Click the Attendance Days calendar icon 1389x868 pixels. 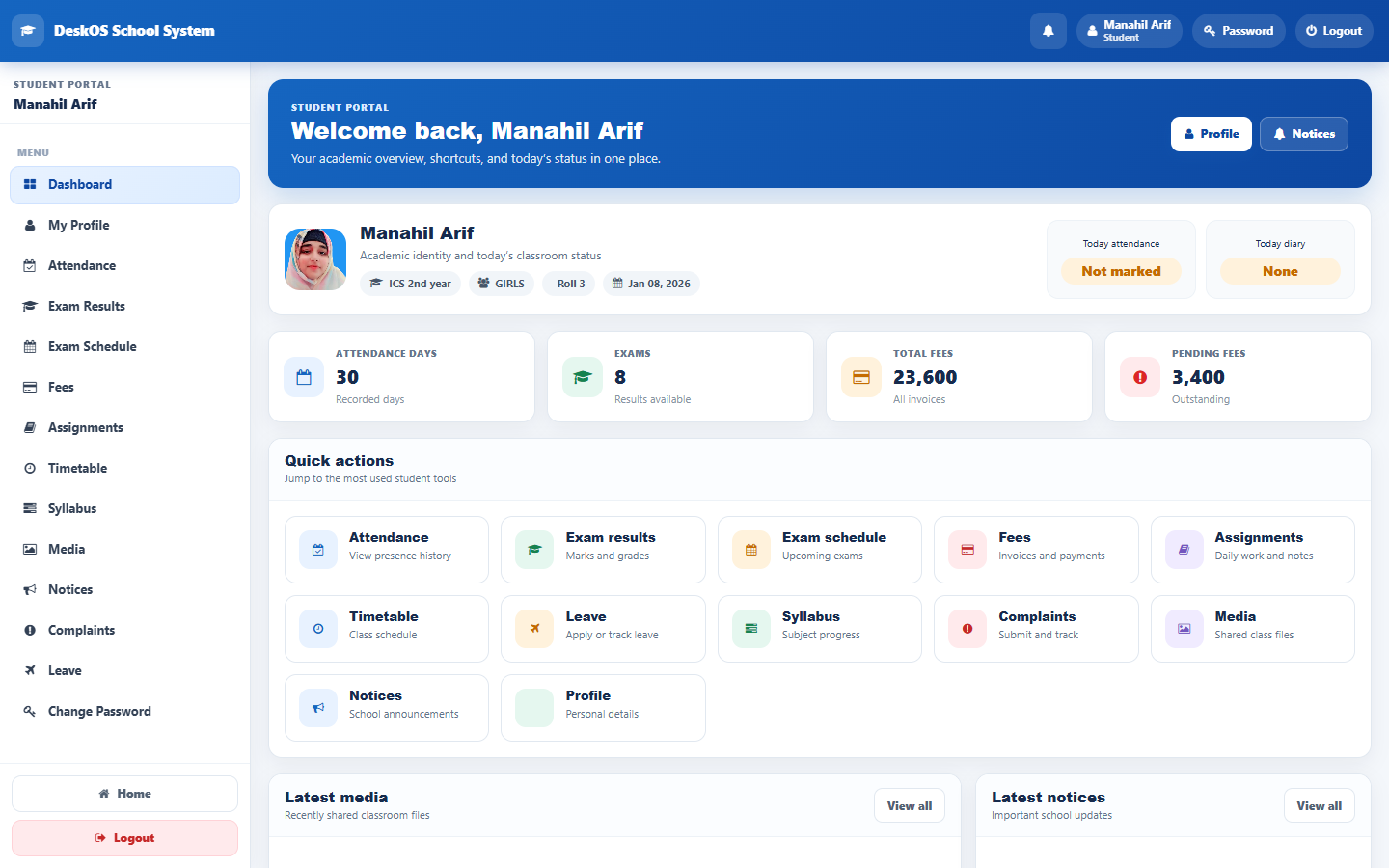click(304, 377)
